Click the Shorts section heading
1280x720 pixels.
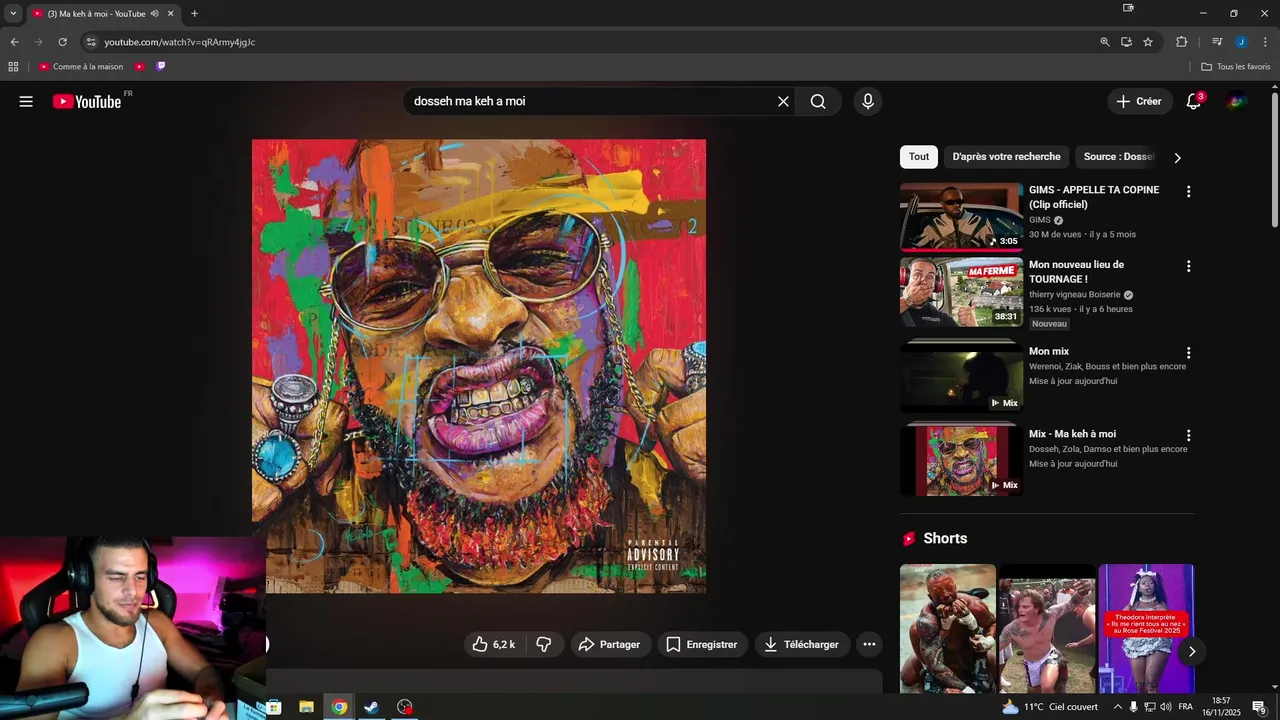pyautogui.click(x=945, y=538)
